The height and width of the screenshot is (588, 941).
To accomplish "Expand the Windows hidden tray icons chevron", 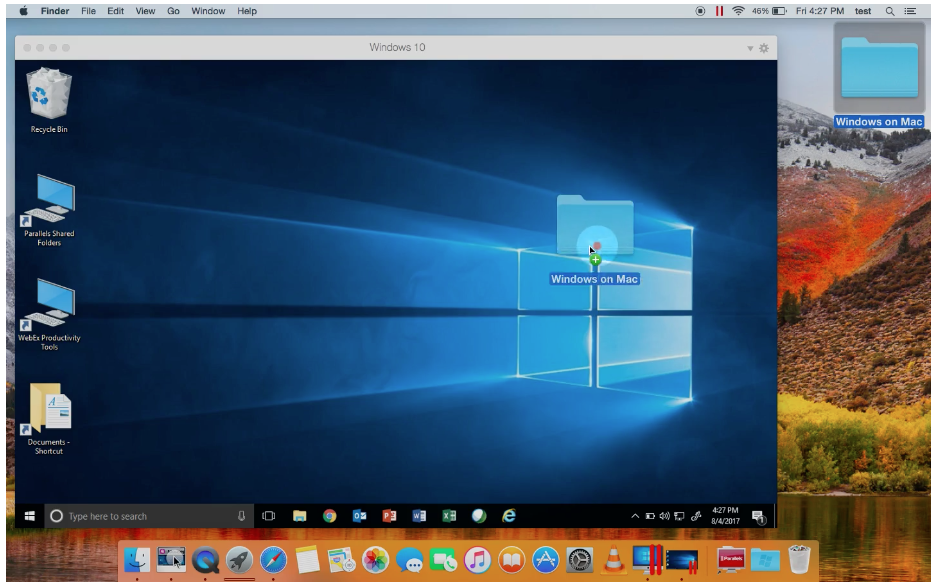I will (635, 516).
